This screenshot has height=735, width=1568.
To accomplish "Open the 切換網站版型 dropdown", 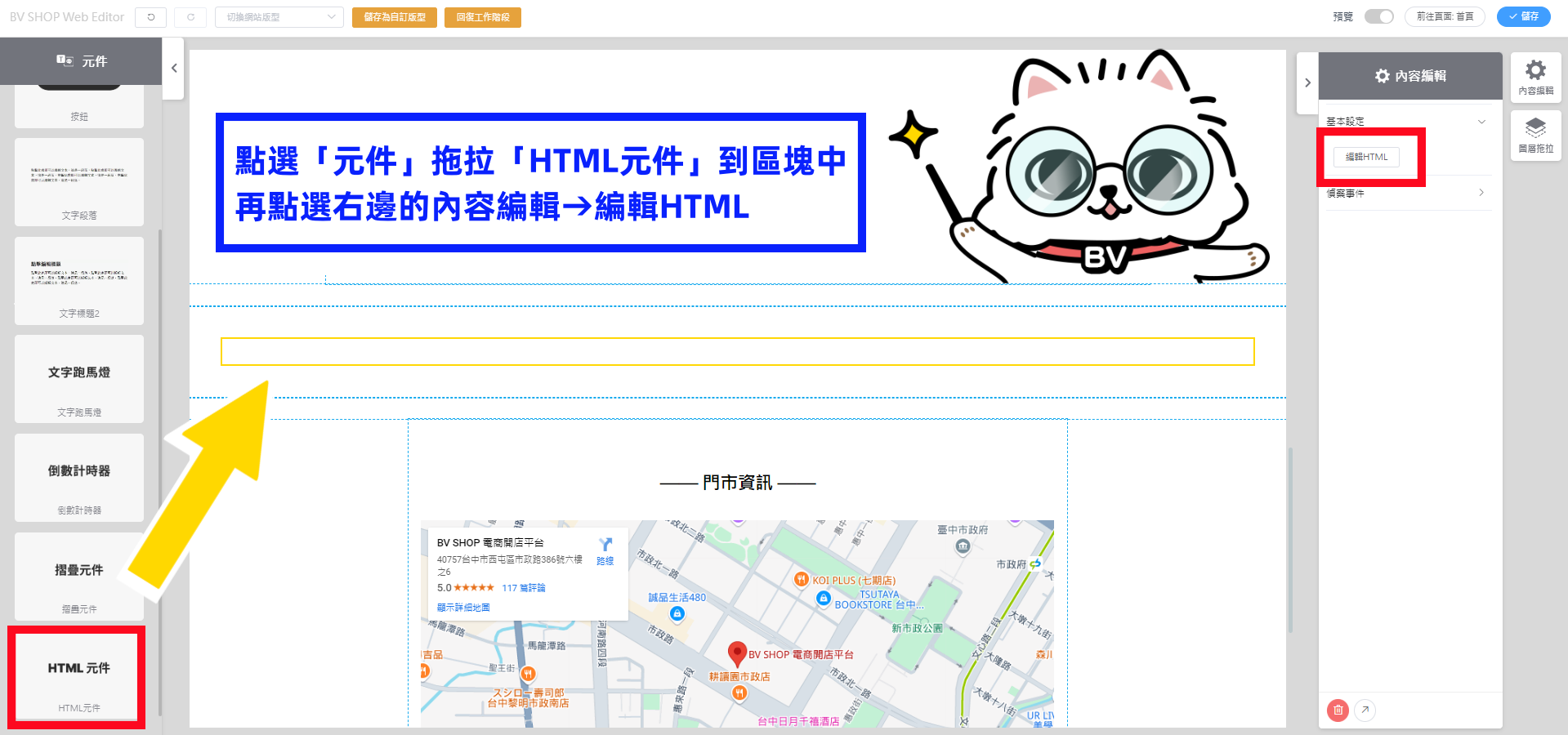I will (279, 17).
